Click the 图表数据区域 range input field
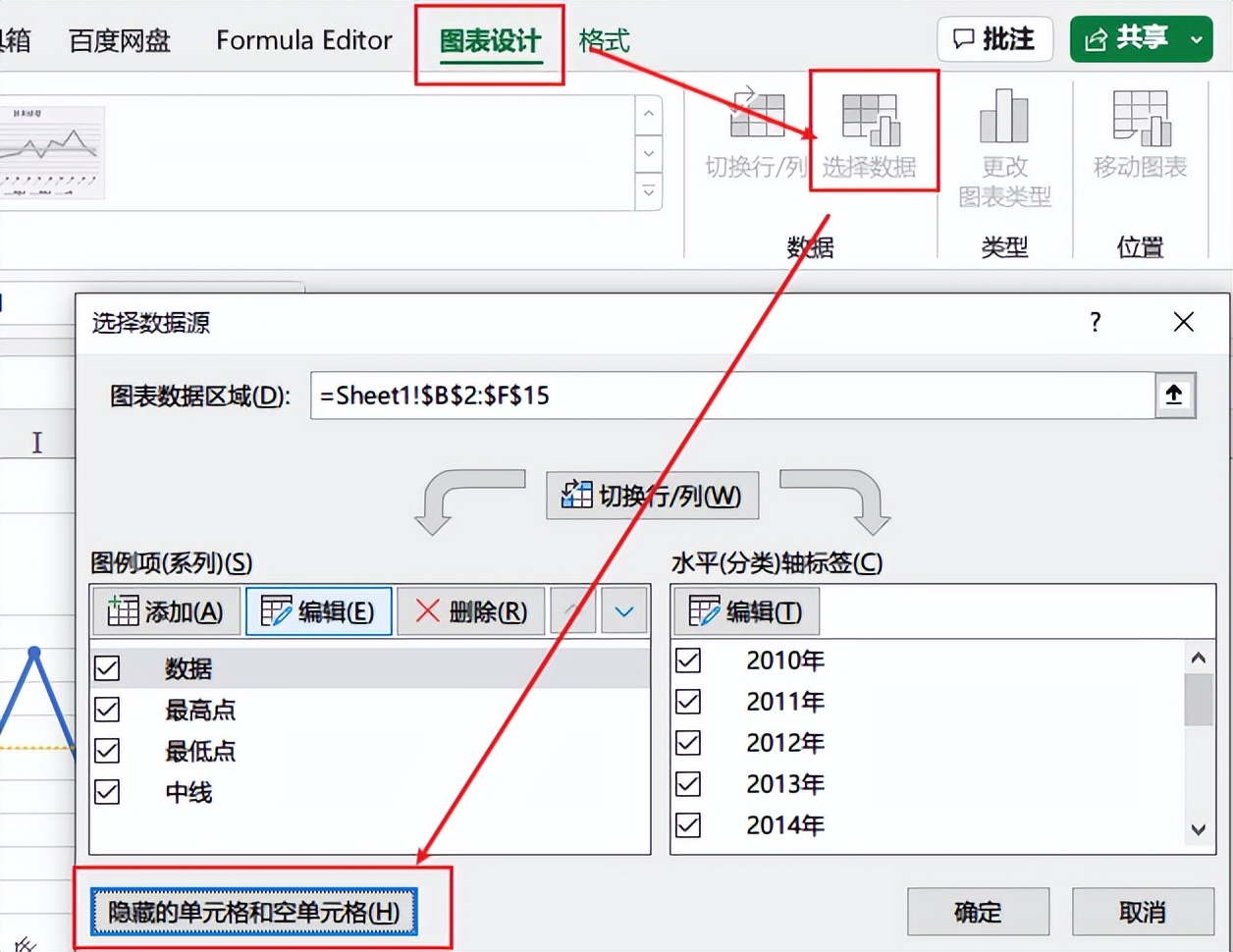This screenshot has height=952, width=1233. [732, 395]
